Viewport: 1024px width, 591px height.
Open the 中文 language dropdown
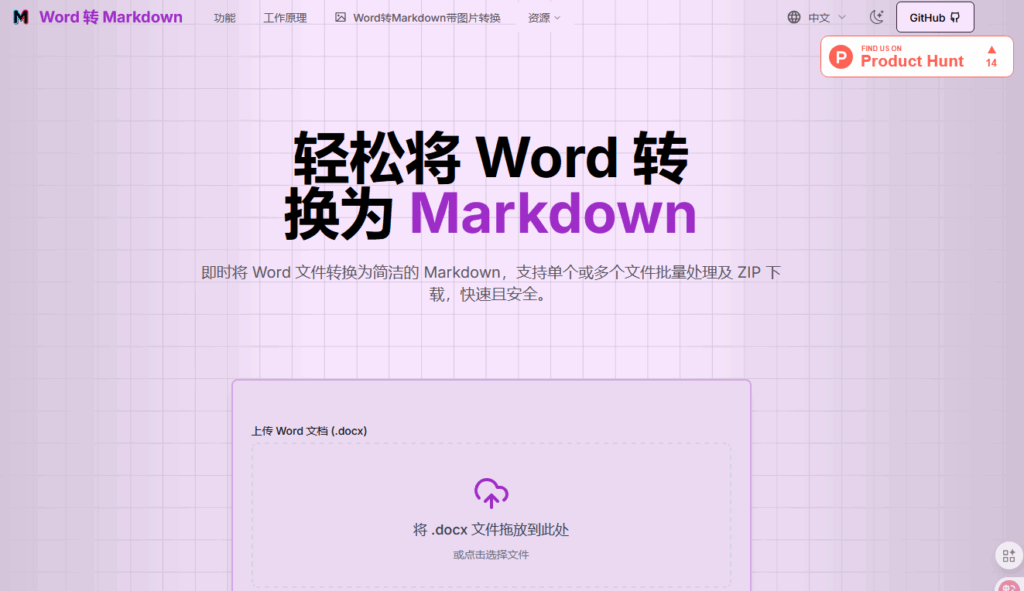click(x=819, y=17)
